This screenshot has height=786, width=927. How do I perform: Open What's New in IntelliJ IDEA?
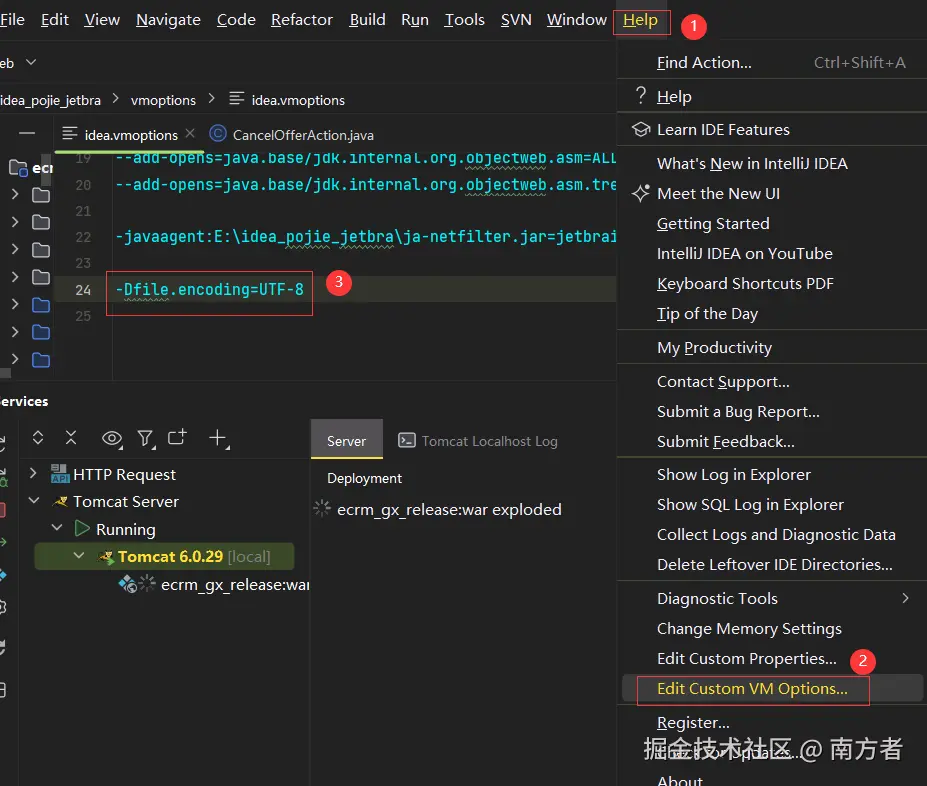coord(772,163)
